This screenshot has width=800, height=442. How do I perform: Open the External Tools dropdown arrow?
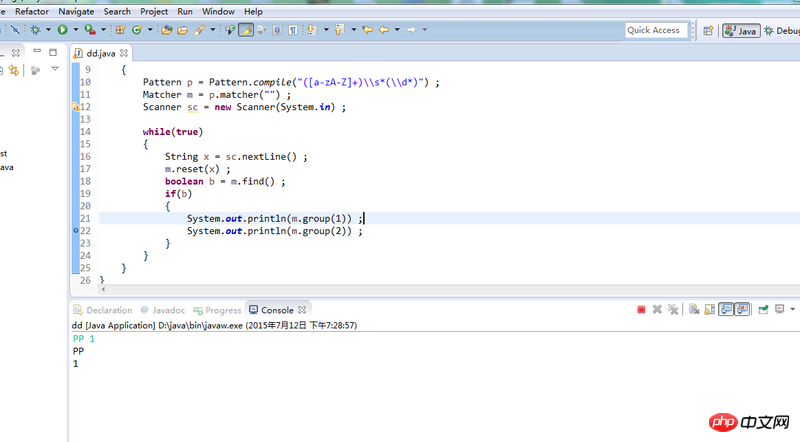[x=103, y=30]
